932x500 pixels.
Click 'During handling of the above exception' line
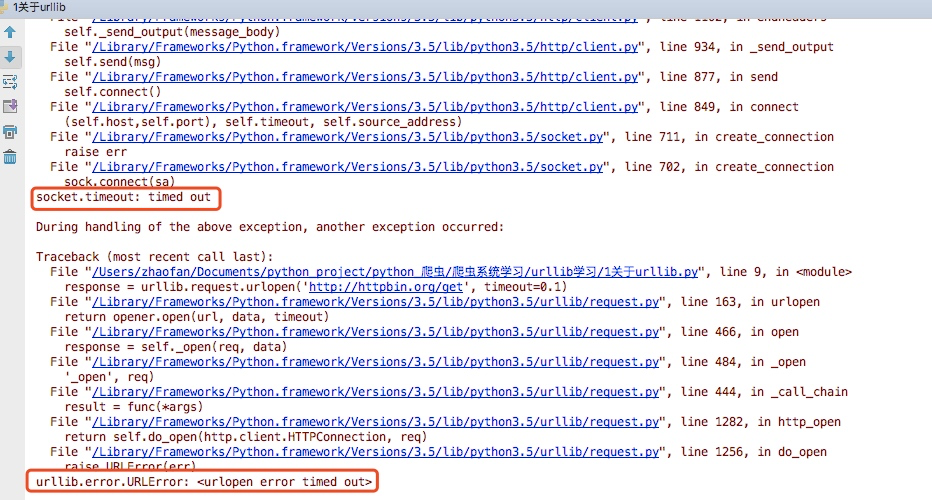(270, 227)
